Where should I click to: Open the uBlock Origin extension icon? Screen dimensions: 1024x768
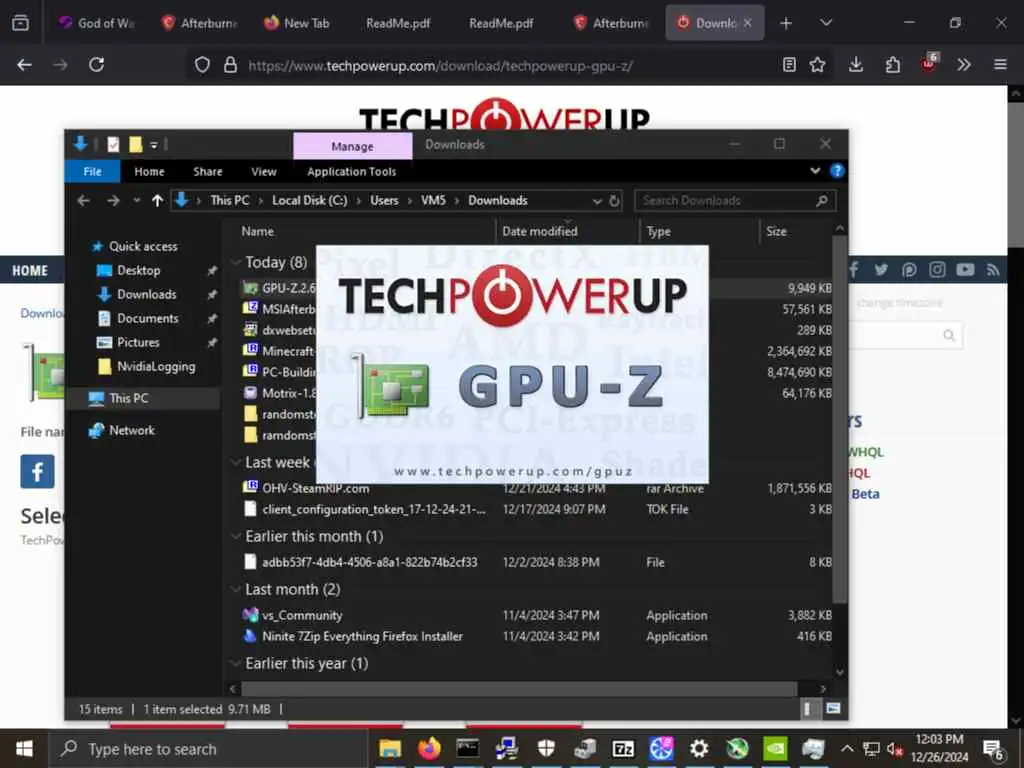[x=928, y=64]
